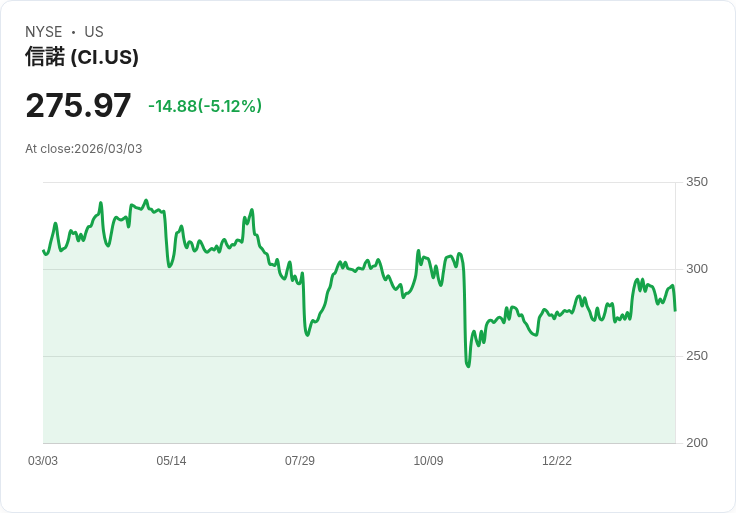The width and height of the screenshot is (736, 513).
Task: Click the 10/09 x-axis date label
Action: [x=428, y=461]
